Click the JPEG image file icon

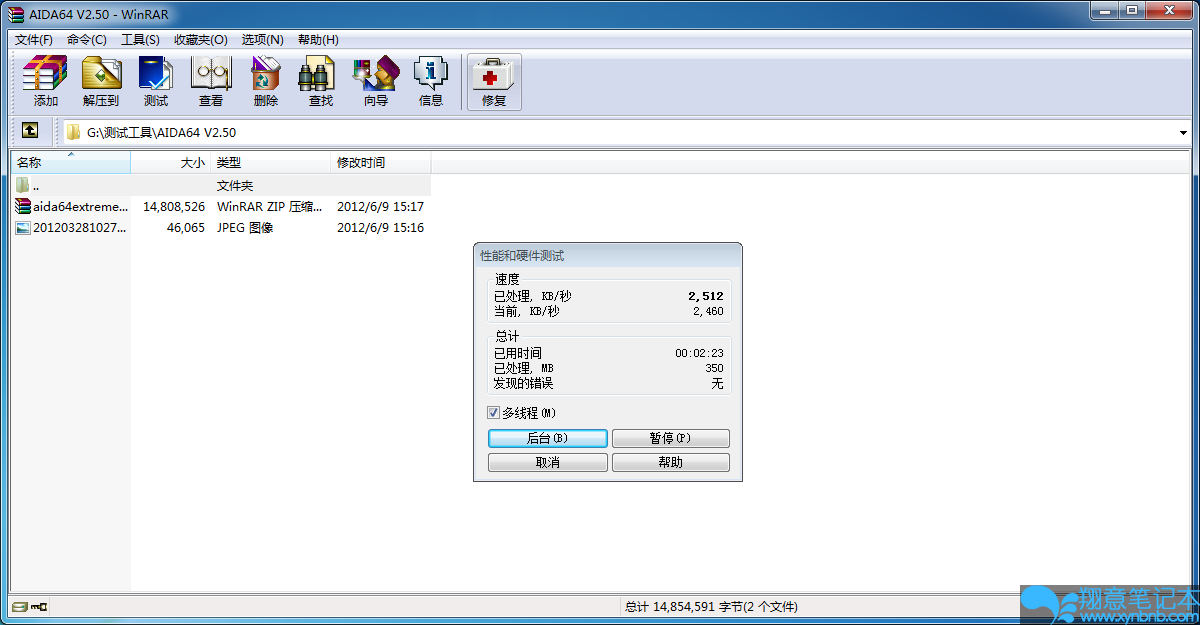coord(23,227)
